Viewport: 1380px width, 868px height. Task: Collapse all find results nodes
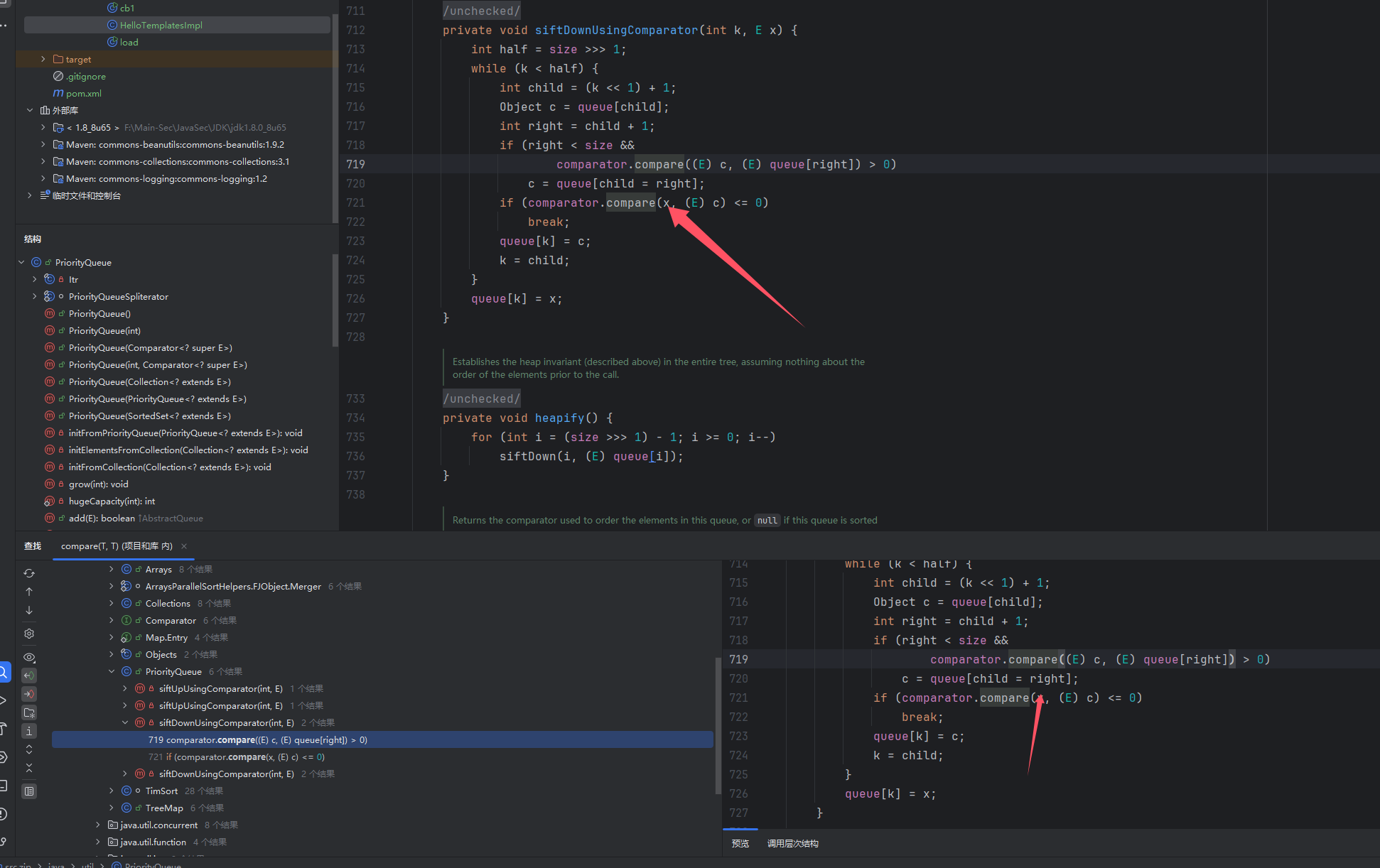coord(29,768)
